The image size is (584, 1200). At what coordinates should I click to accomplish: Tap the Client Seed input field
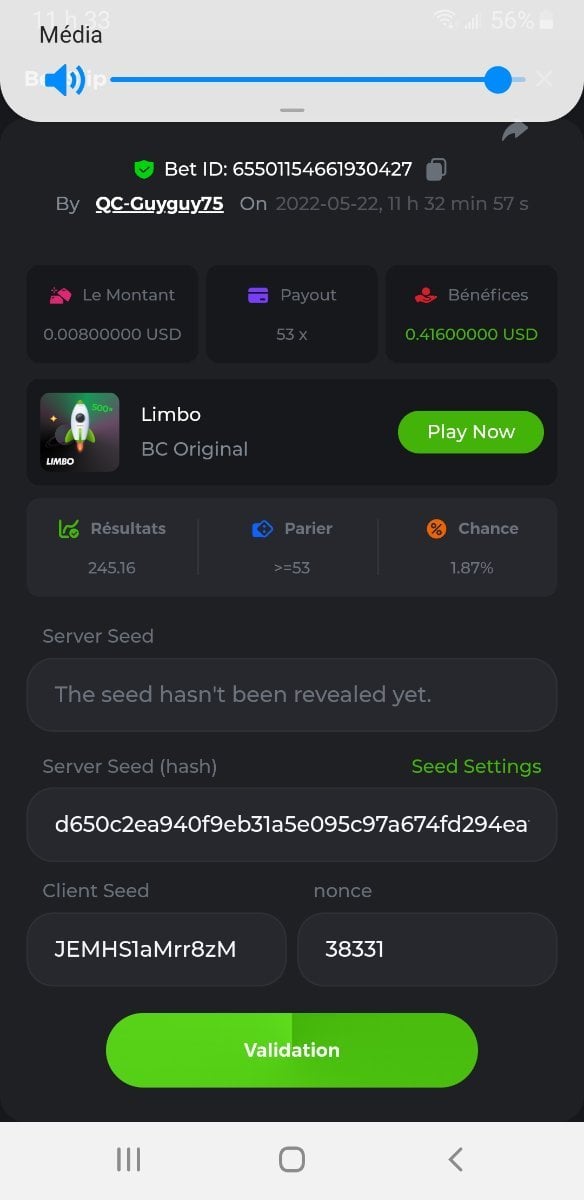[x=156, y=949]
